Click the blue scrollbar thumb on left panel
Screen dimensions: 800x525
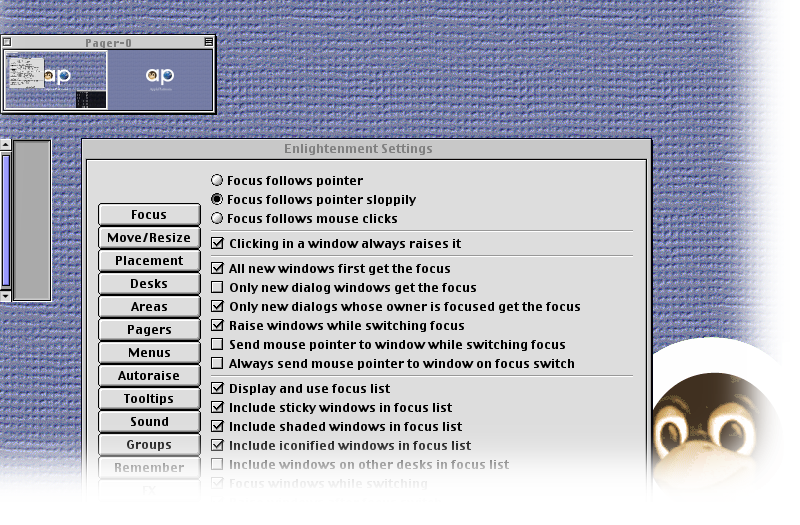pyautogui.click(x=6, y=220)
